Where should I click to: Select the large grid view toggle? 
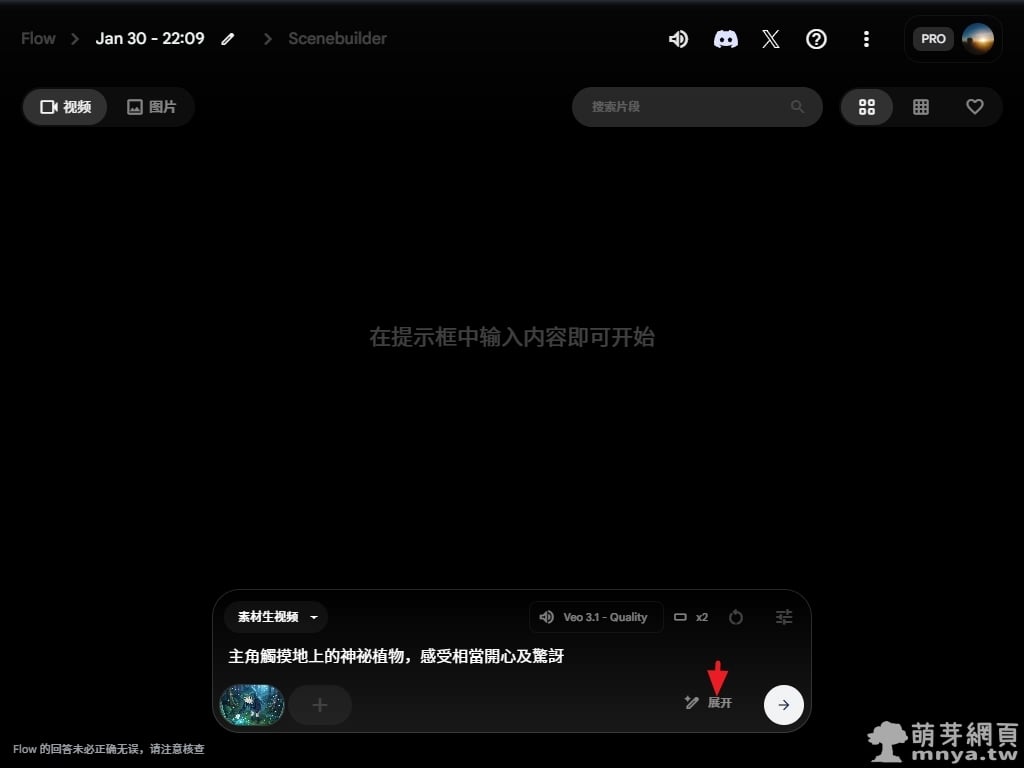click(x=867, y=107)
